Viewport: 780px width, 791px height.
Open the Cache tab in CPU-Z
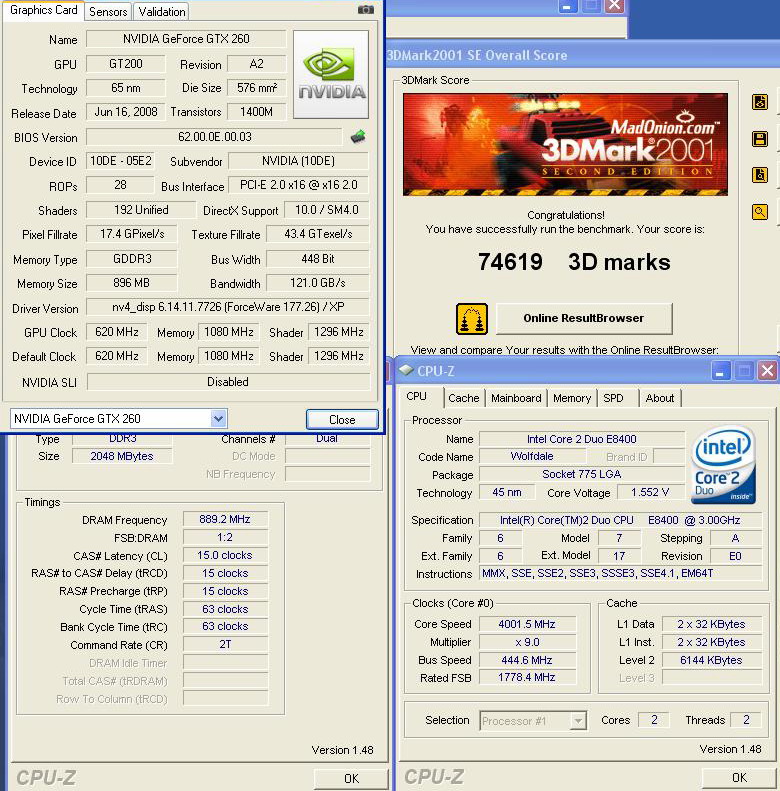[x=464, y=398]
